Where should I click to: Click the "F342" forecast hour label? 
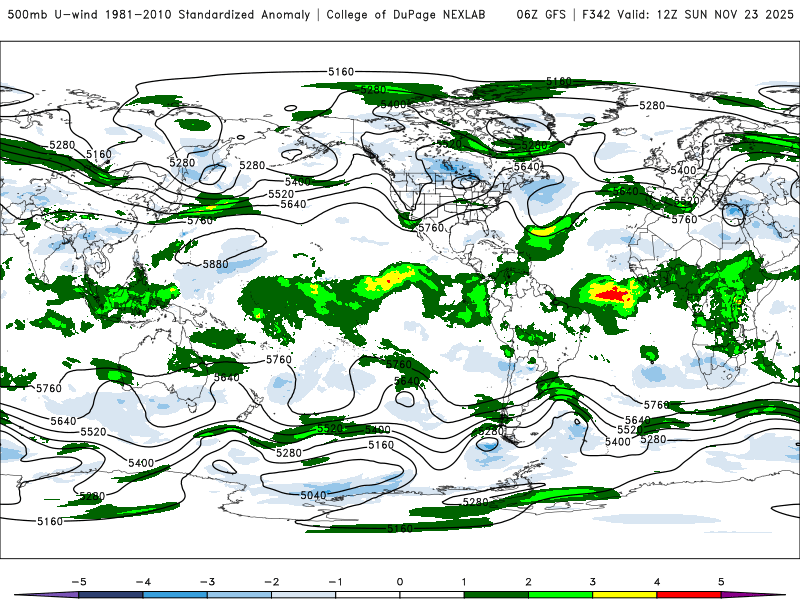(x=596, y=14)
